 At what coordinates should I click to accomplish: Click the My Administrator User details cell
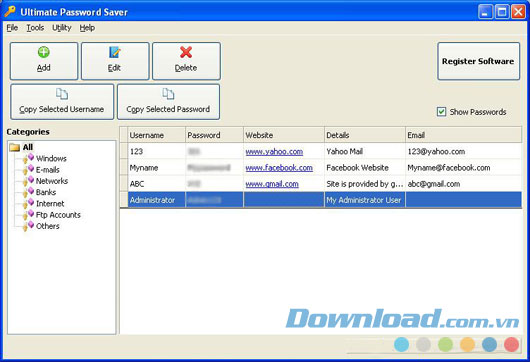365,200
